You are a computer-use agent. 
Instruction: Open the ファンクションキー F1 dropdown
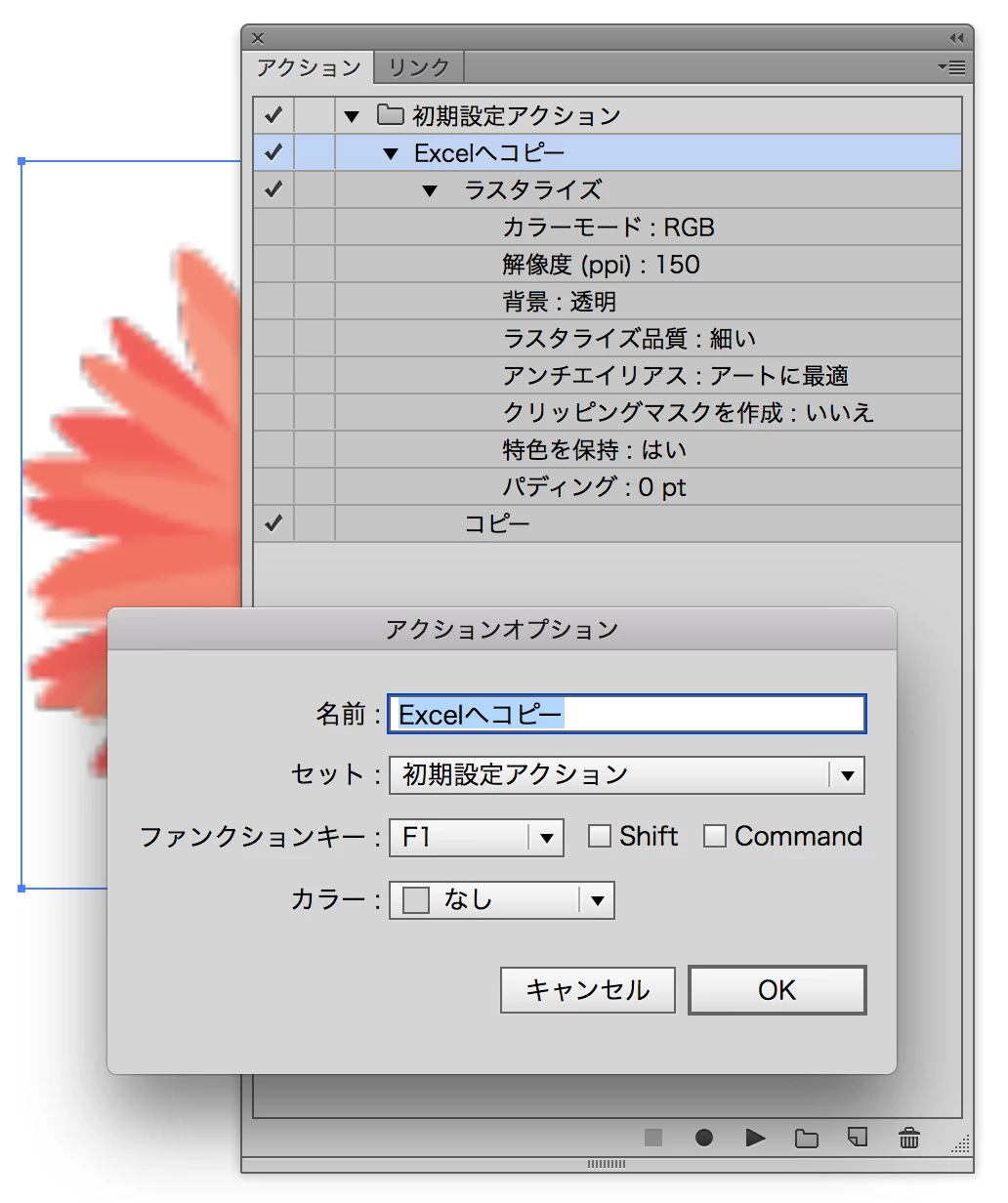point(477,838)
